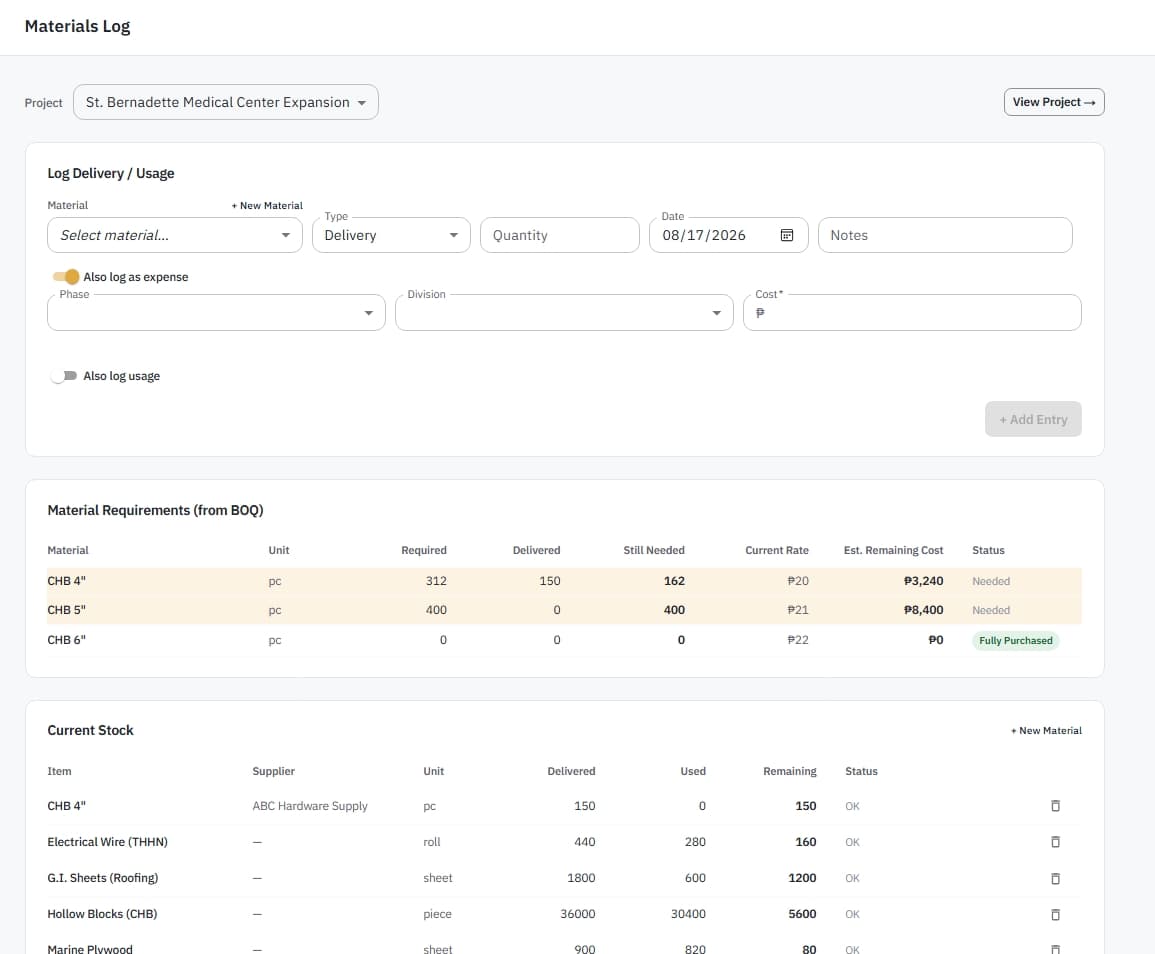Click the Current Stock heading
This screenshot has height=954, width=1155.
(90, 731)
